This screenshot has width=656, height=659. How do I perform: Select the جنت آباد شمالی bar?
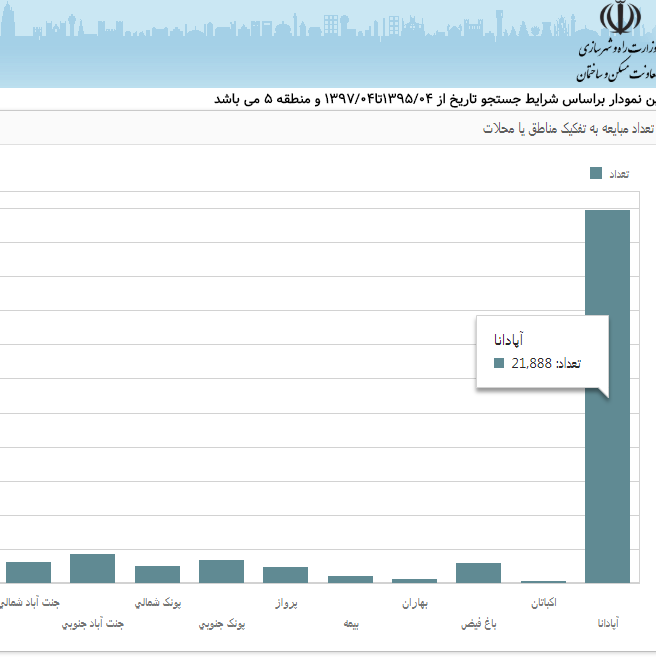[28, 571]
